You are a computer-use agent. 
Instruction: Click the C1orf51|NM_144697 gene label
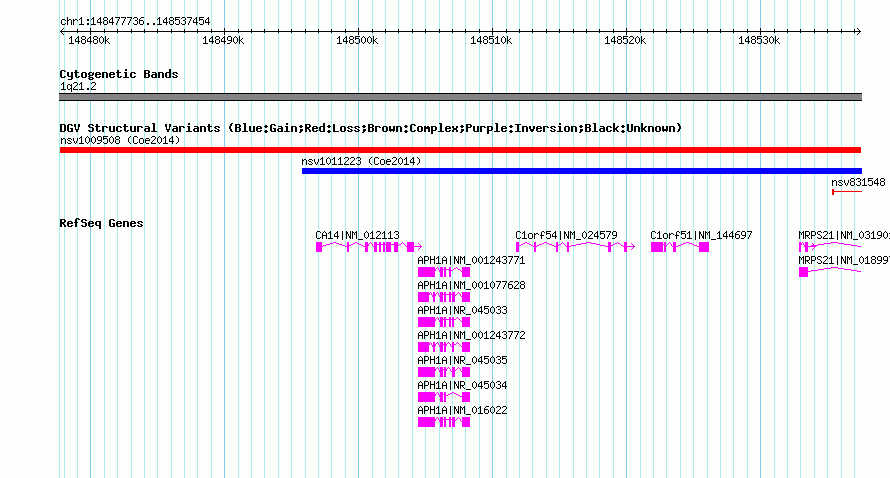point(702,235)
